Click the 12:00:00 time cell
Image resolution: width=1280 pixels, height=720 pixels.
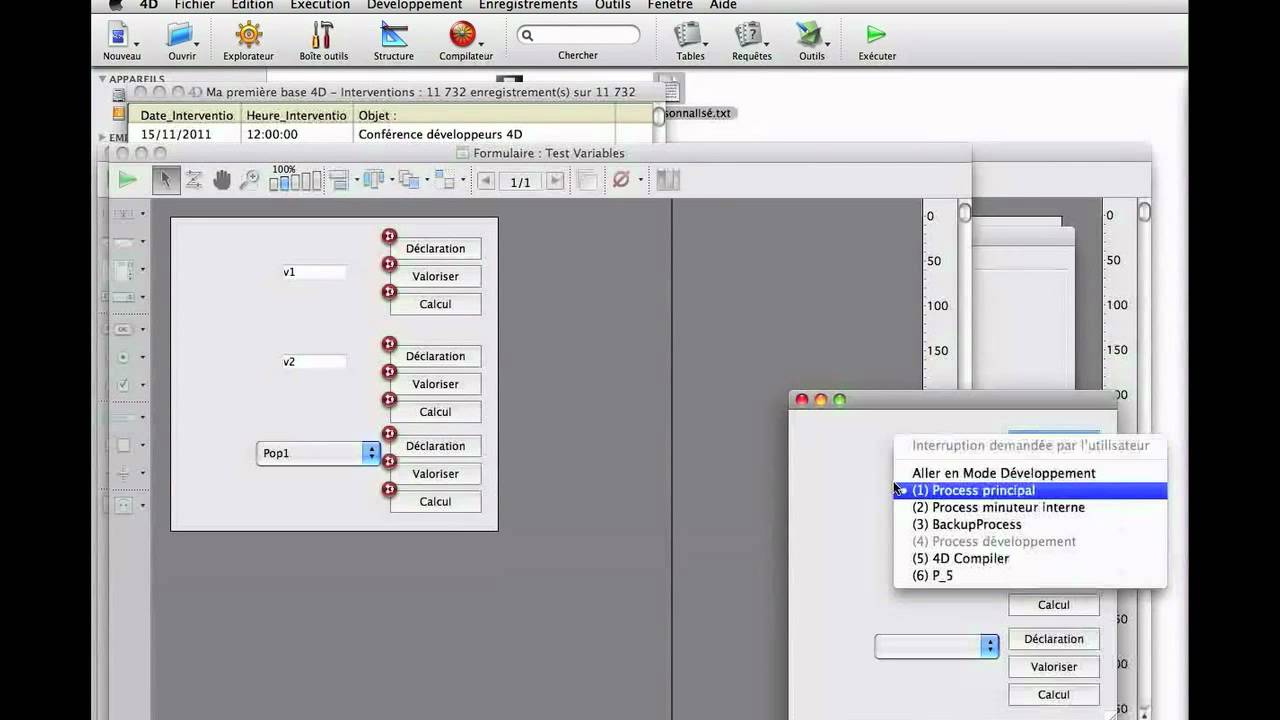pos(297,134)
